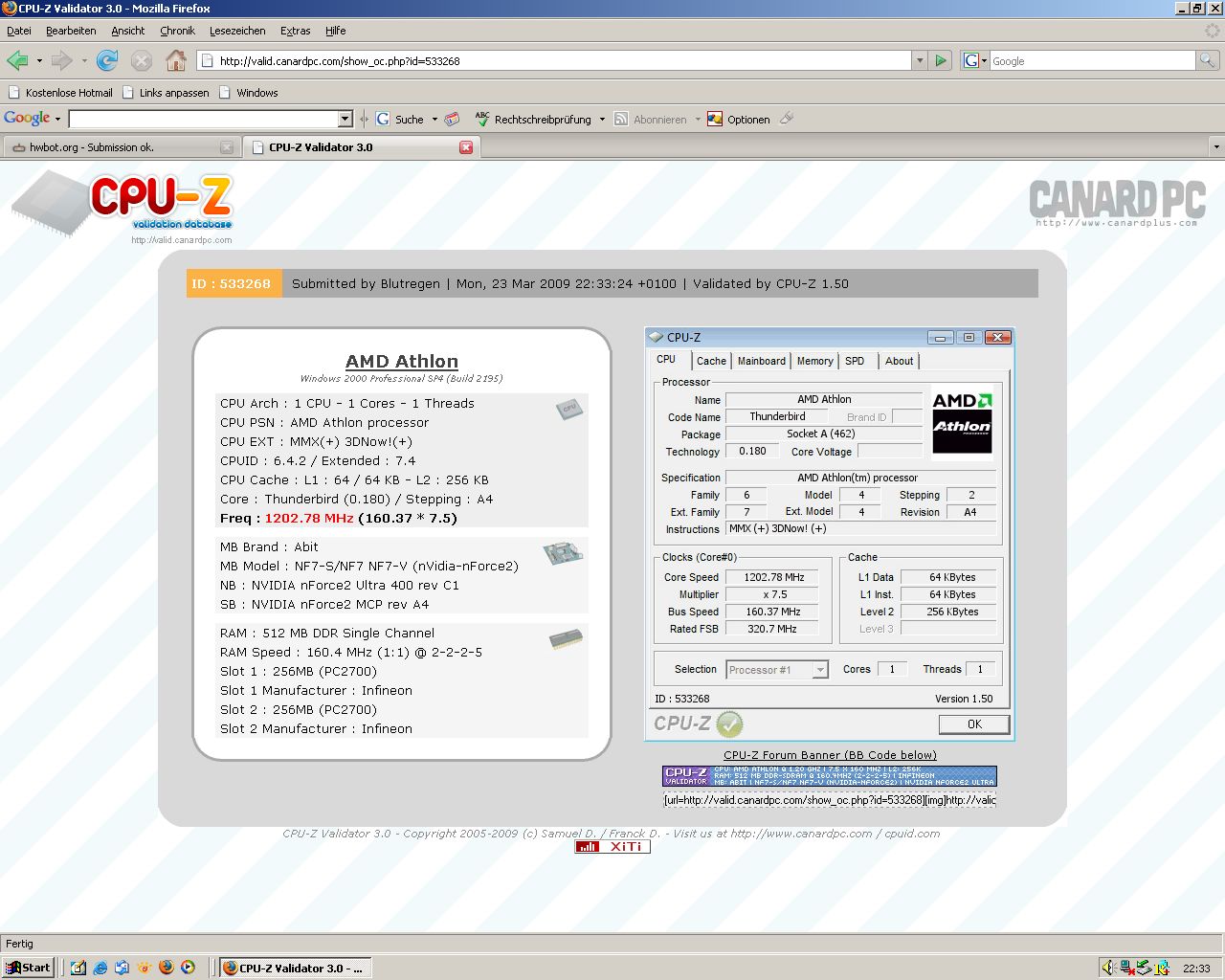Image resolution: width=1225 pixels, height=980 pixels.
Task: Open the Datei menu
Action: [x=19, y=31]
